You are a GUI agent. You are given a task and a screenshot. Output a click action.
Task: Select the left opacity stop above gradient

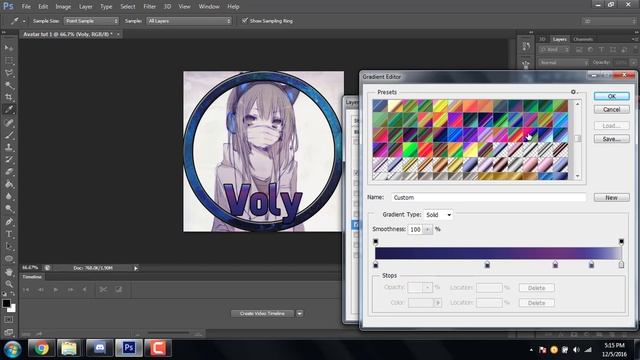coord(376,242)
